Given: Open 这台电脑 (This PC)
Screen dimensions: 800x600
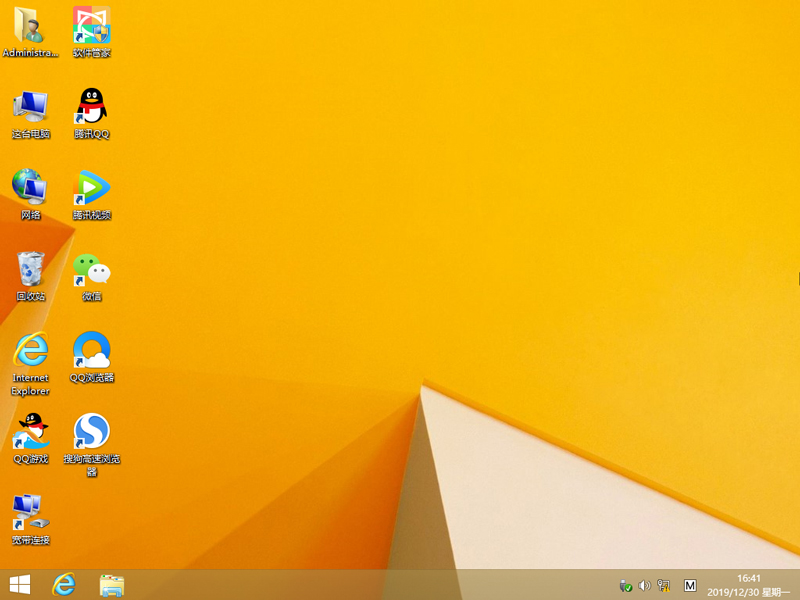Looking at the screenshot, I should [x=30, y=112].
